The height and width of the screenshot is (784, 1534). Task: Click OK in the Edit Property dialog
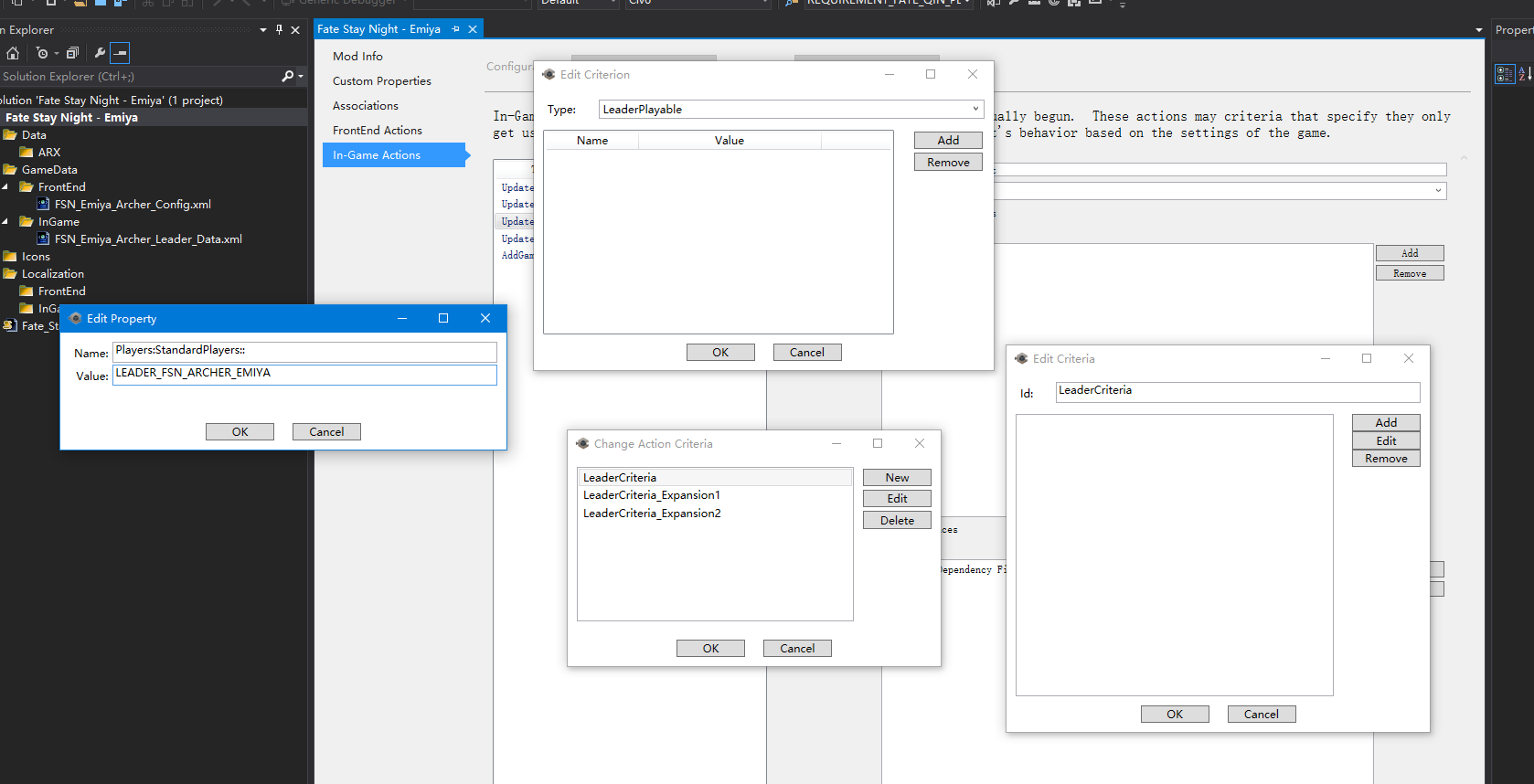[x=240, y=432]
